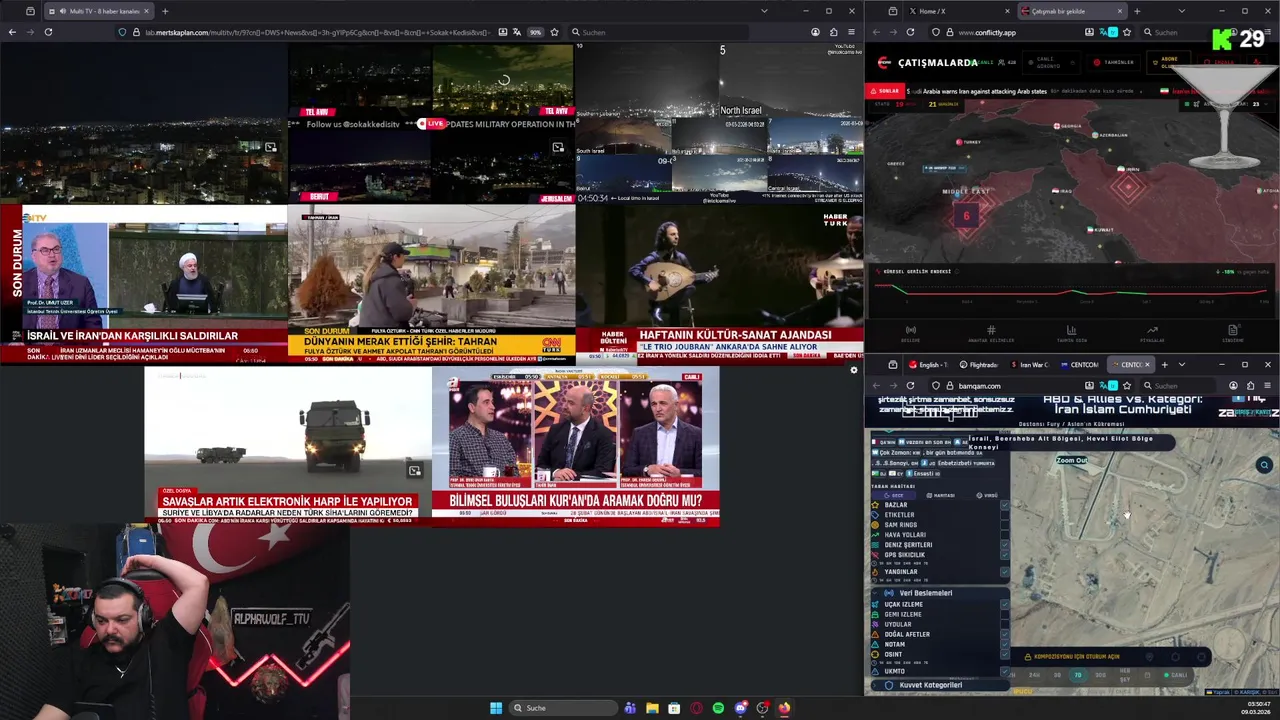Open the TAHMİN bar chart icon
This screenshot has height=720, width=1280.
coord(1071,331)
